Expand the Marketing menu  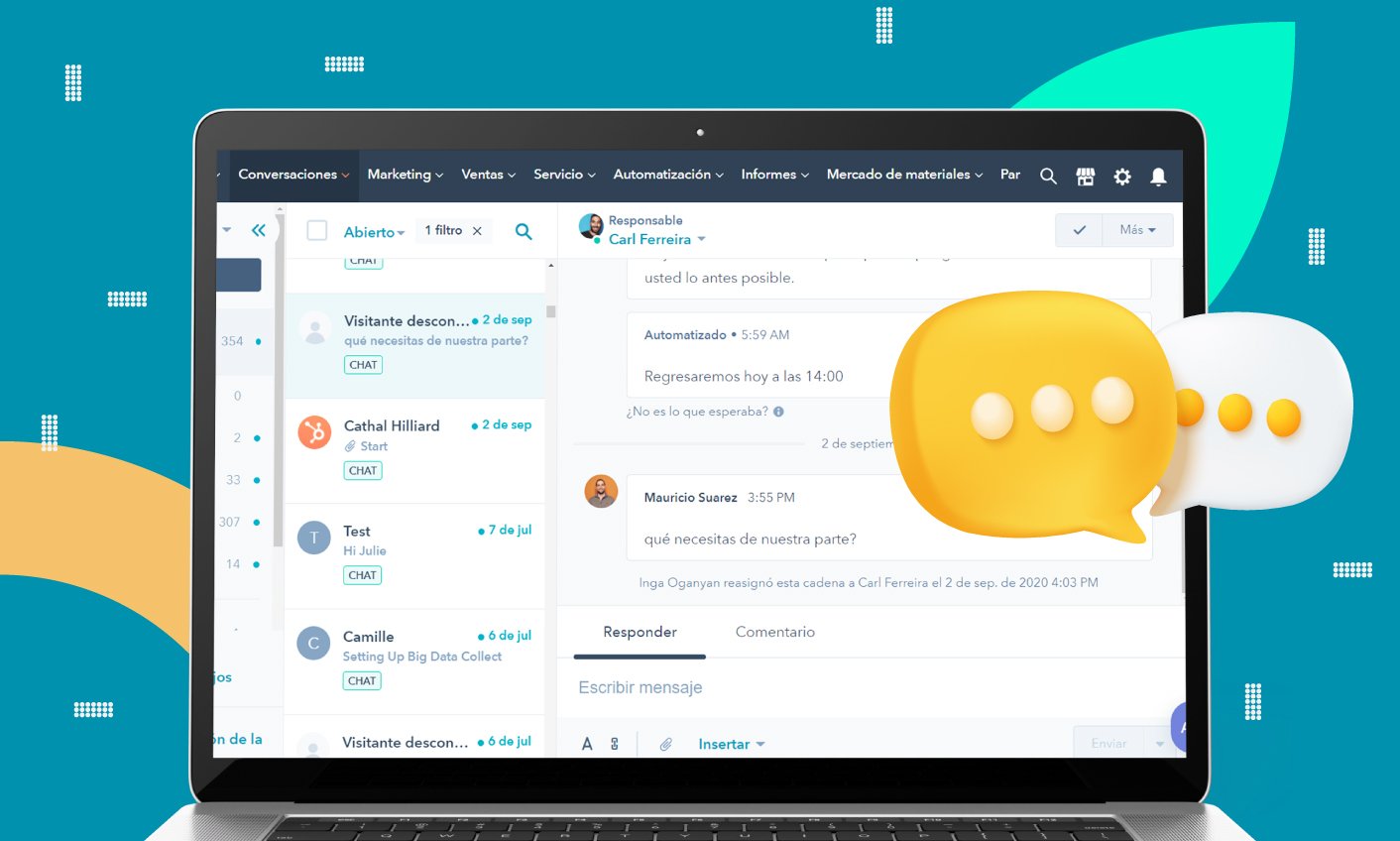(x=406, y=175)
